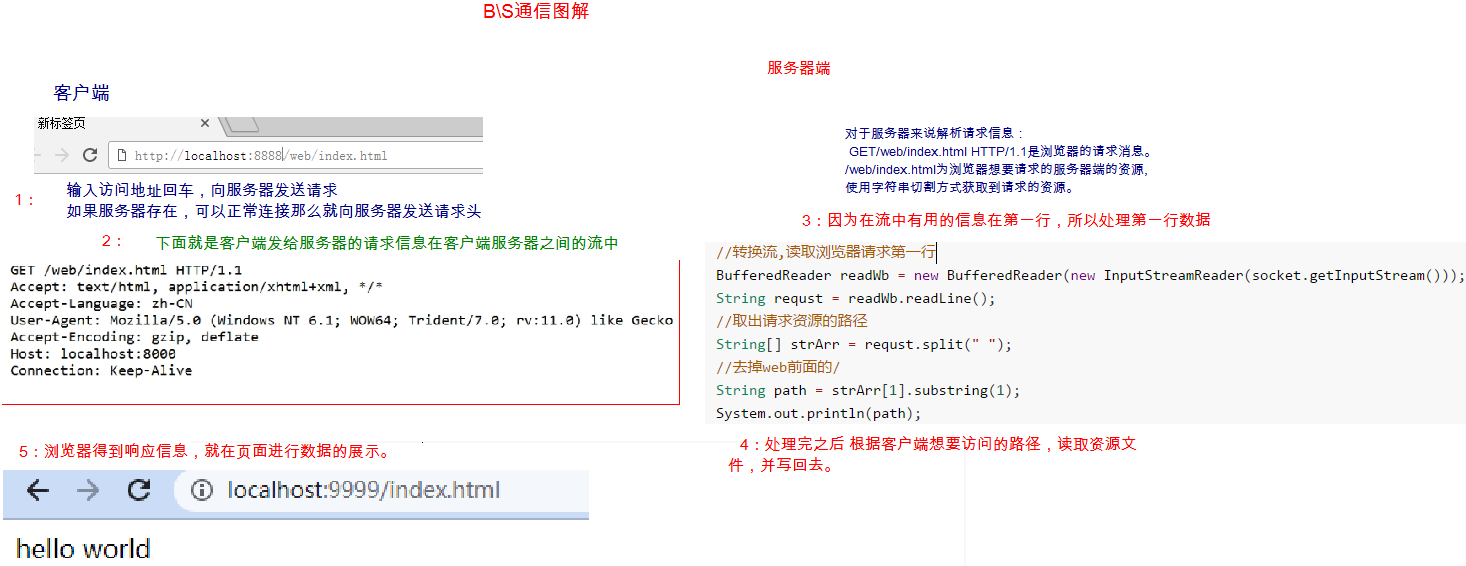Click the Connection: Keep-Alive line
The image size is (1466, 566).
click(x=101, y=370)
